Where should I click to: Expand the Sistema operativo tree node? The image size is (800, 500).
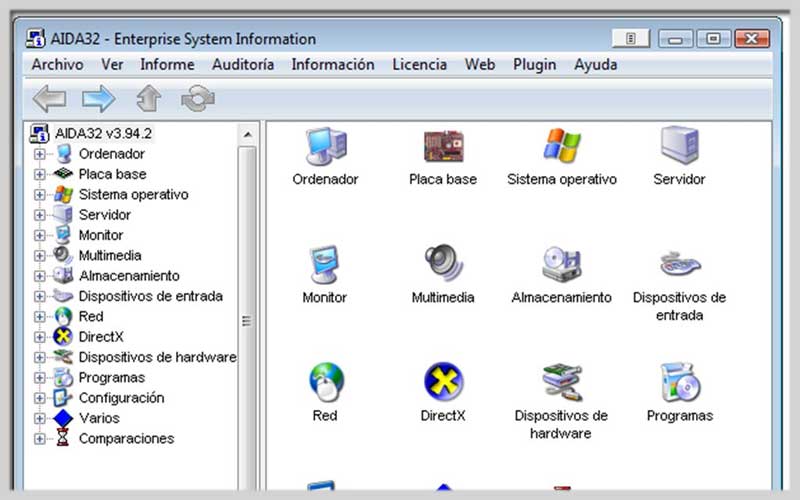point(39,195)
